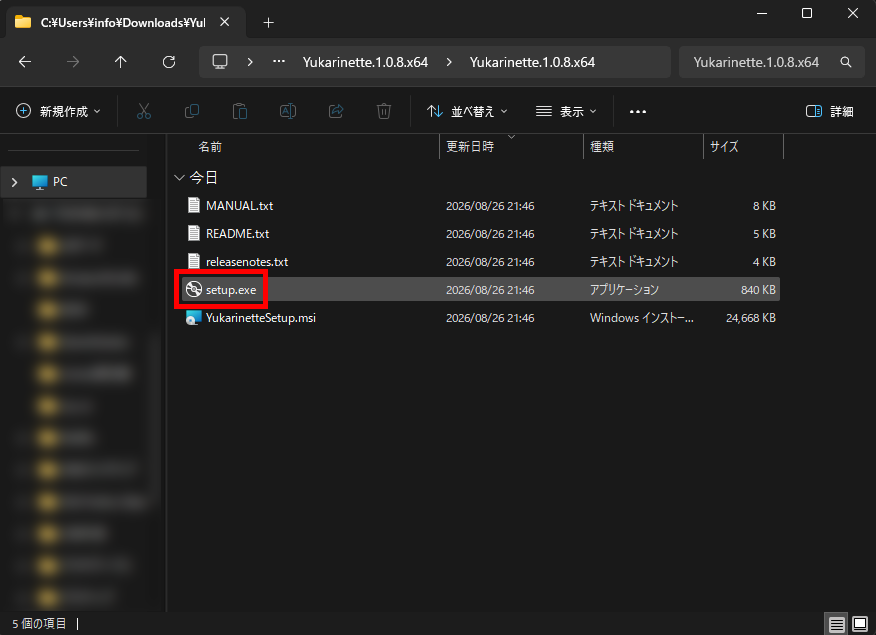876x635 pixels.
Task: Click the search magnifier icon
Action: [846, 62]
